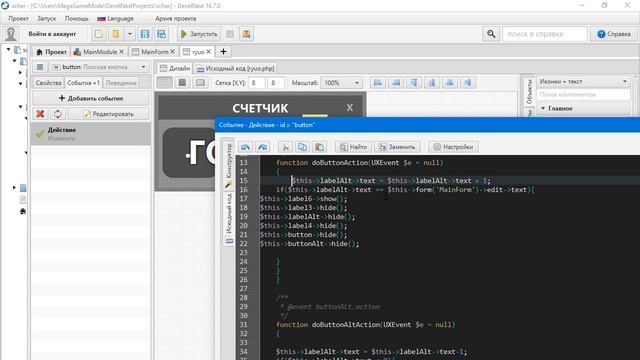Image resolution: width=640 pixels, height=360 pixels.
Task: Select the Действие event in list
Action: point(91,134)
